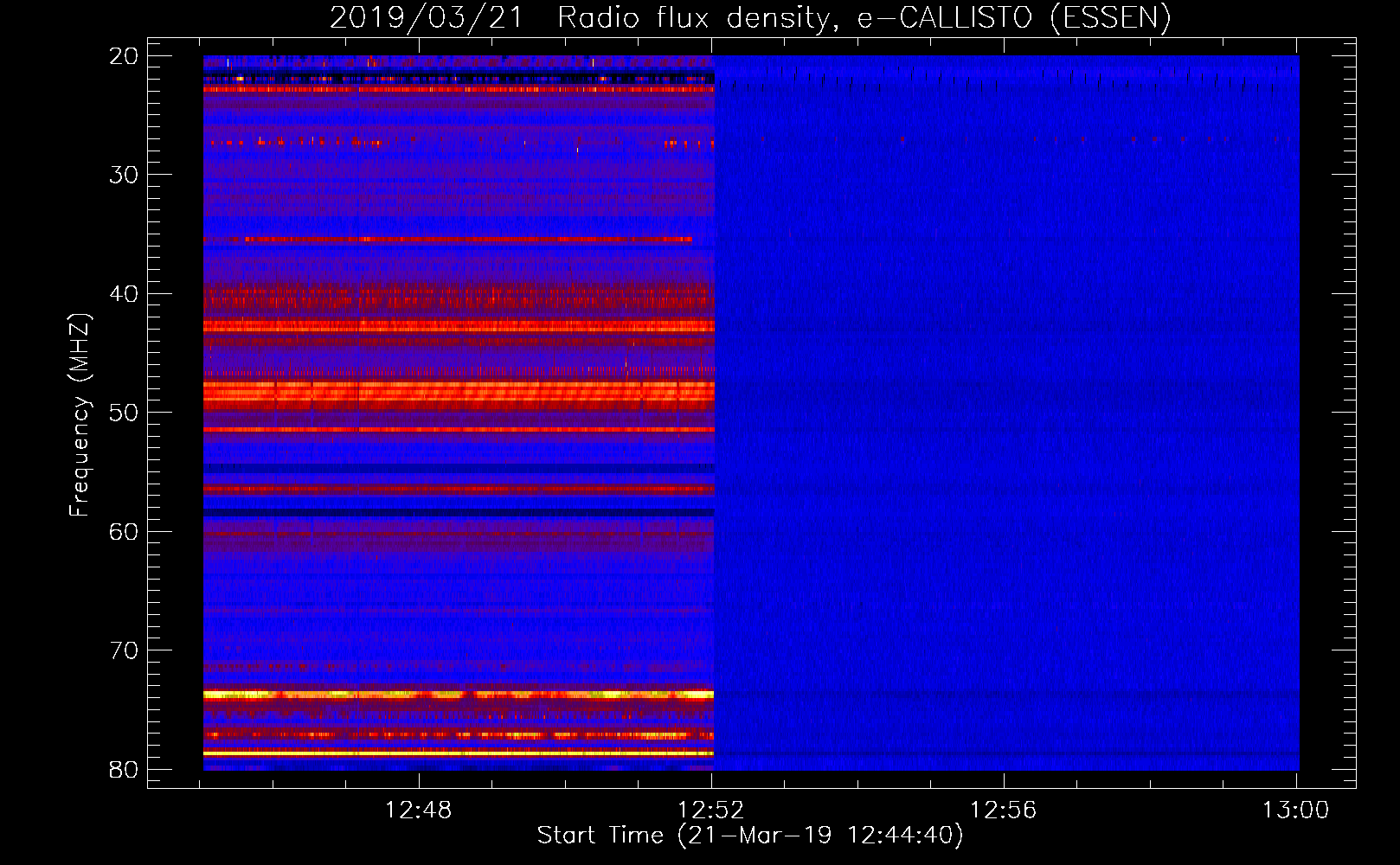Click the 60 frequency tick label
Viewport: 1400px width, 865px height.
124,532
